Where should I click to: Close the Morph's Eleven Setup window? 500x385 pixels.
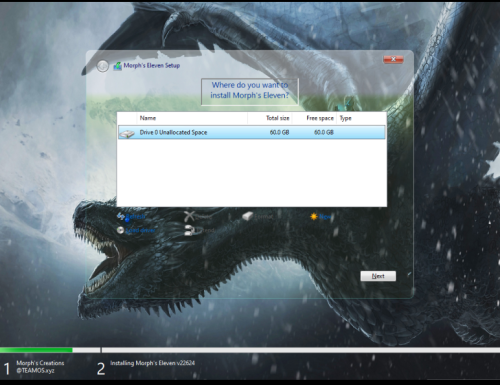393,59
